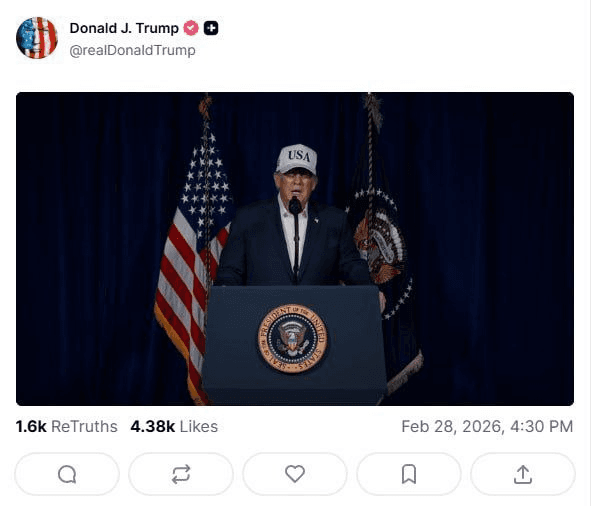The width and height of the screenshot is (599, 506).
Task: View the list of 1.6k ReTruths
Action: point(66,427)
